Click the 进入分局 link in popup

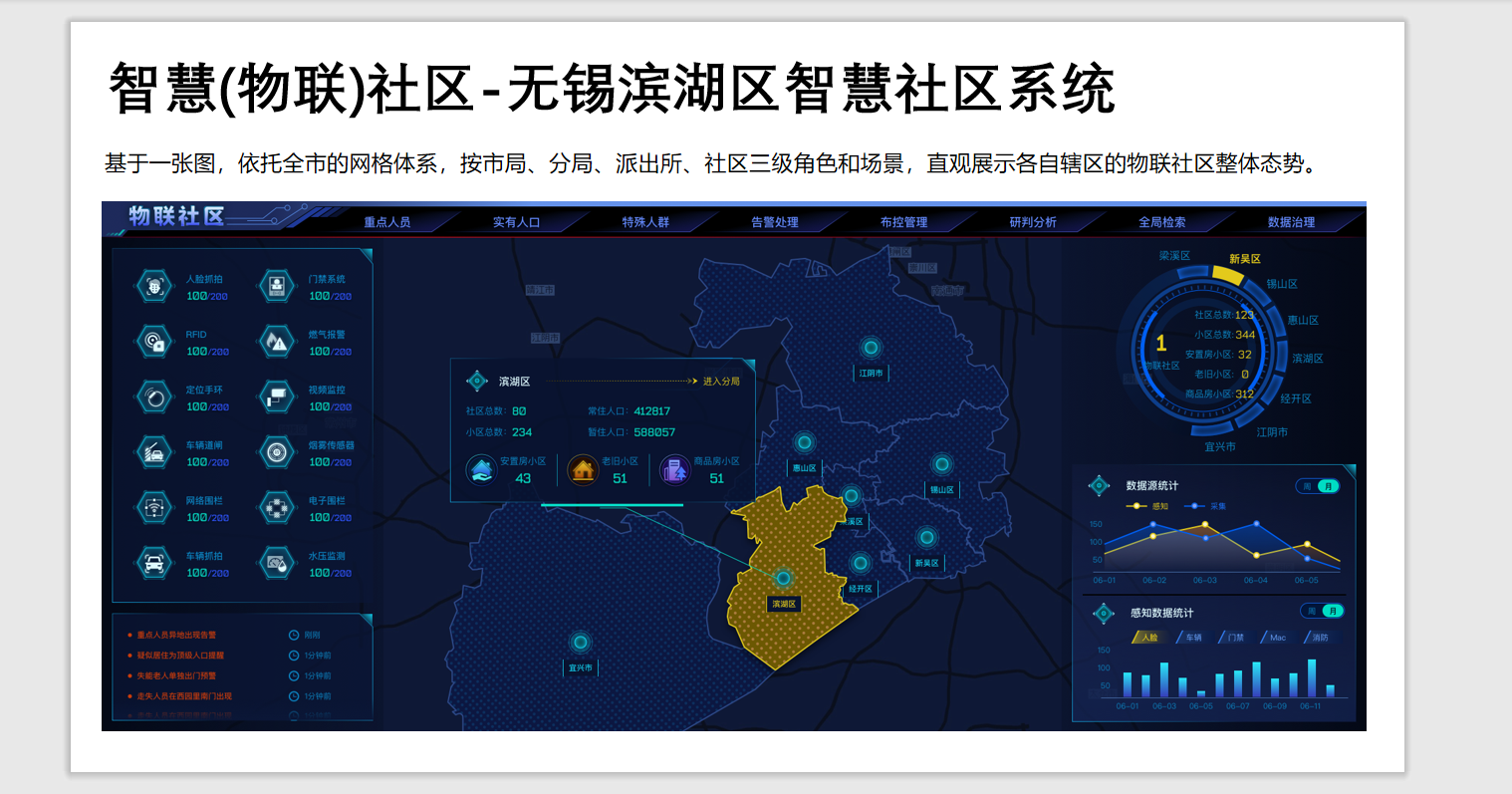pyautogui.click(x=720, y=382)
